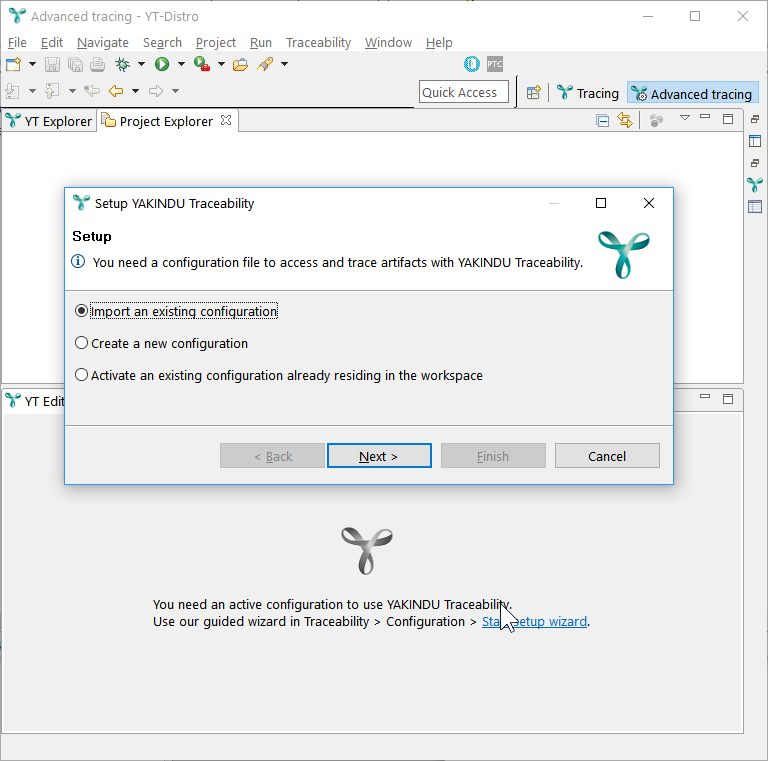Click the YAKINDU icon in right trim
The width and height of the screenshot is (768, 761).
[755, 185]
